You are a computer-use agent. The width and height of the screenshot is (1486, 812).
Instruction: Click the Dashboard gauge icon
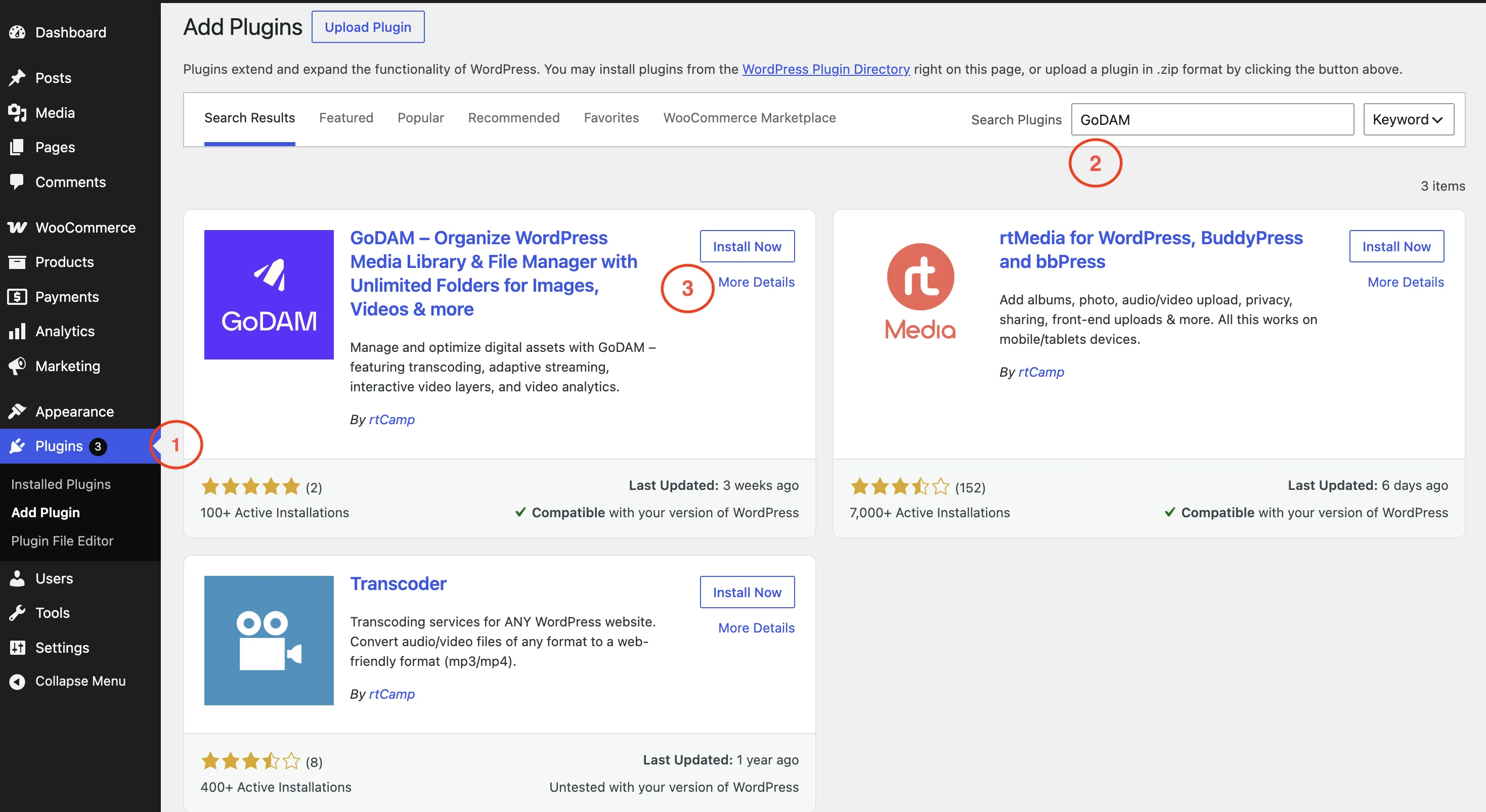pos(17,32)
